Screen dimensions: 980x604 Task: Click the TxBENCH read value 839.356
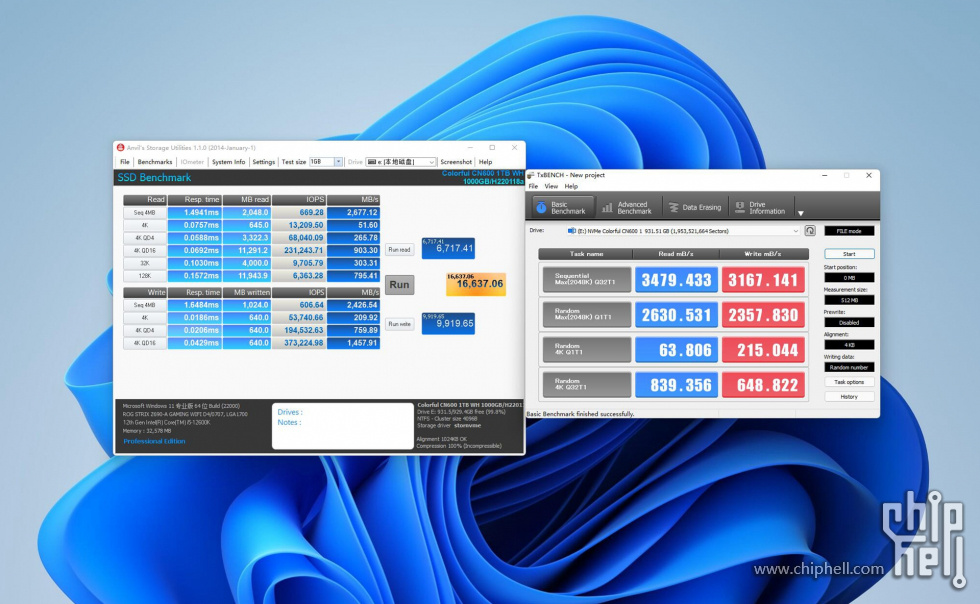[x=676, y=385]
